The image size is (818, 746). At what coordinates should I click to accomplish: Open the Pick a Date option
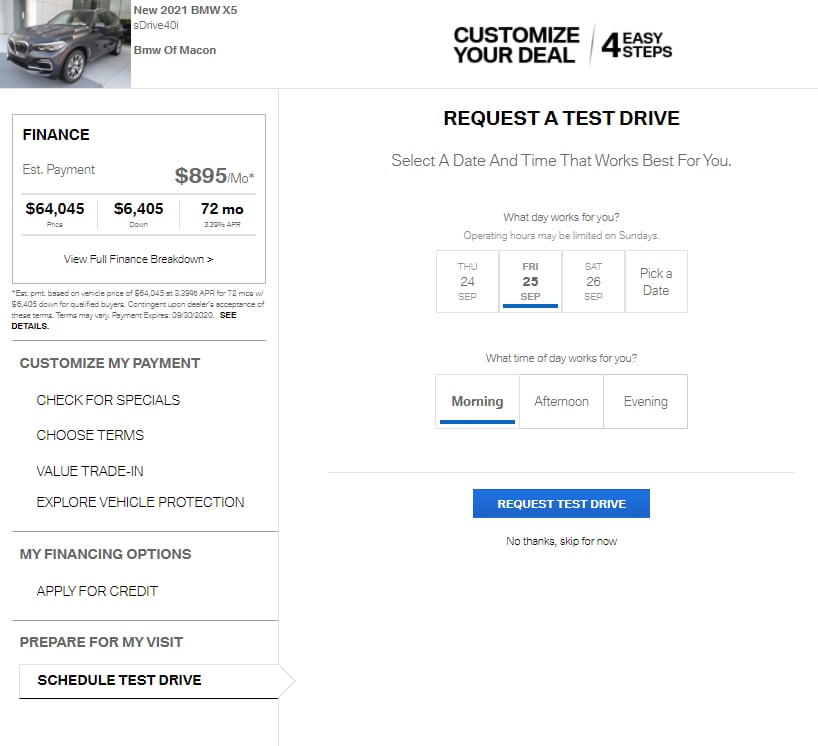coord(656,282)
